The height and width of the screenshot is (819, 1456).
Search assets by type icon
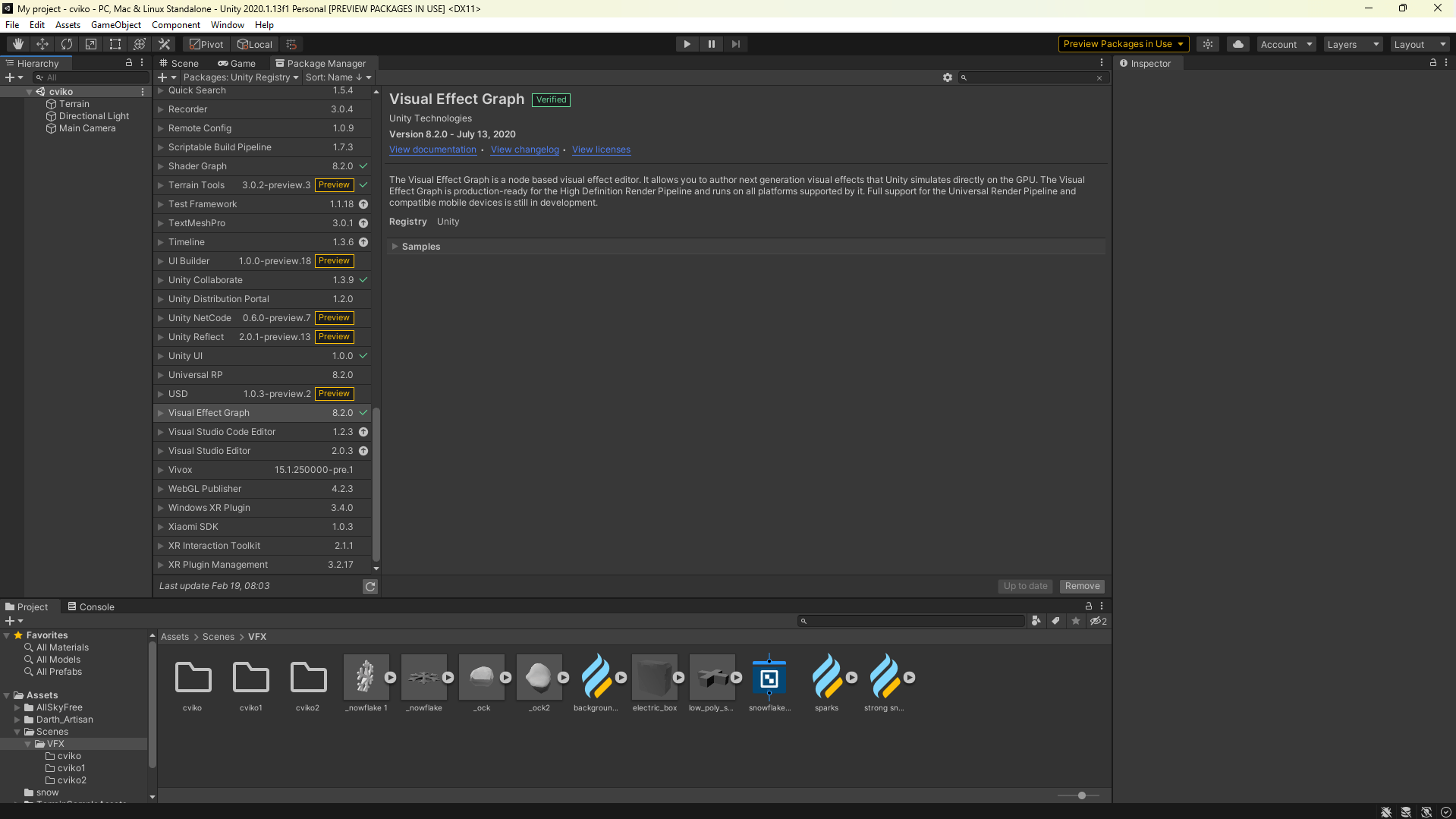(1036, 621)
